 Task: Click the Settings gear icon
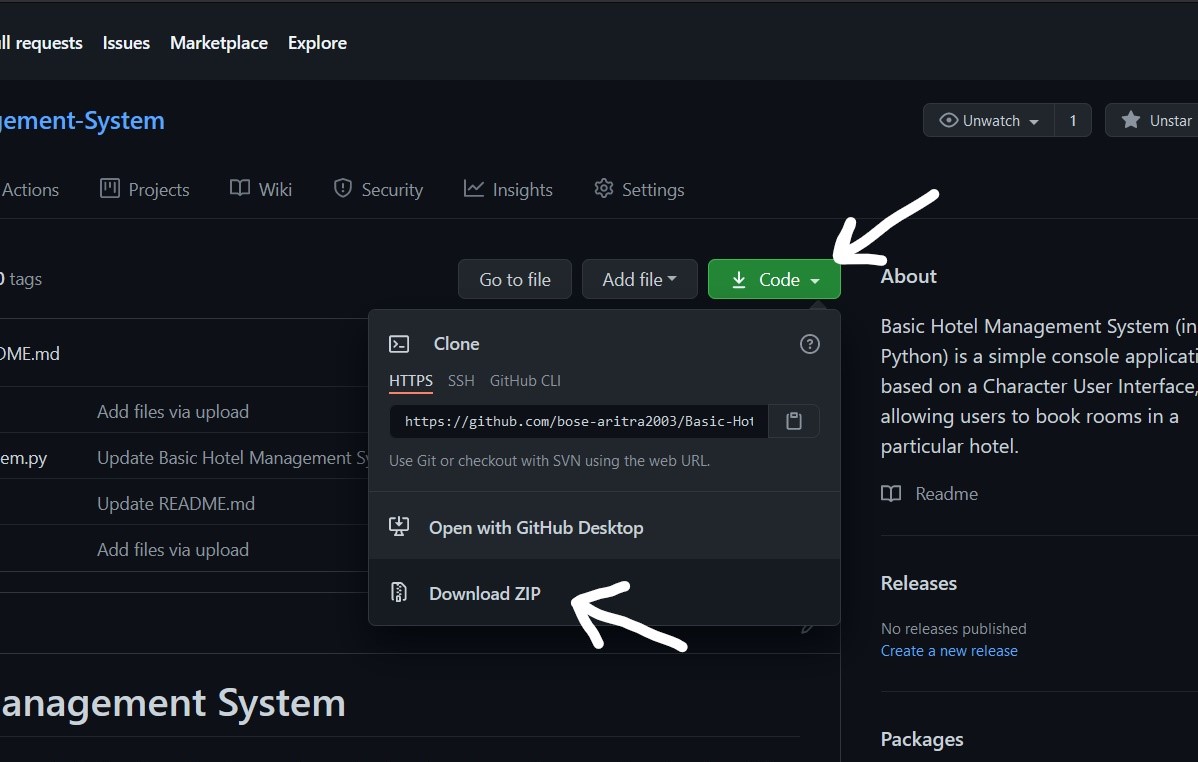604,188
